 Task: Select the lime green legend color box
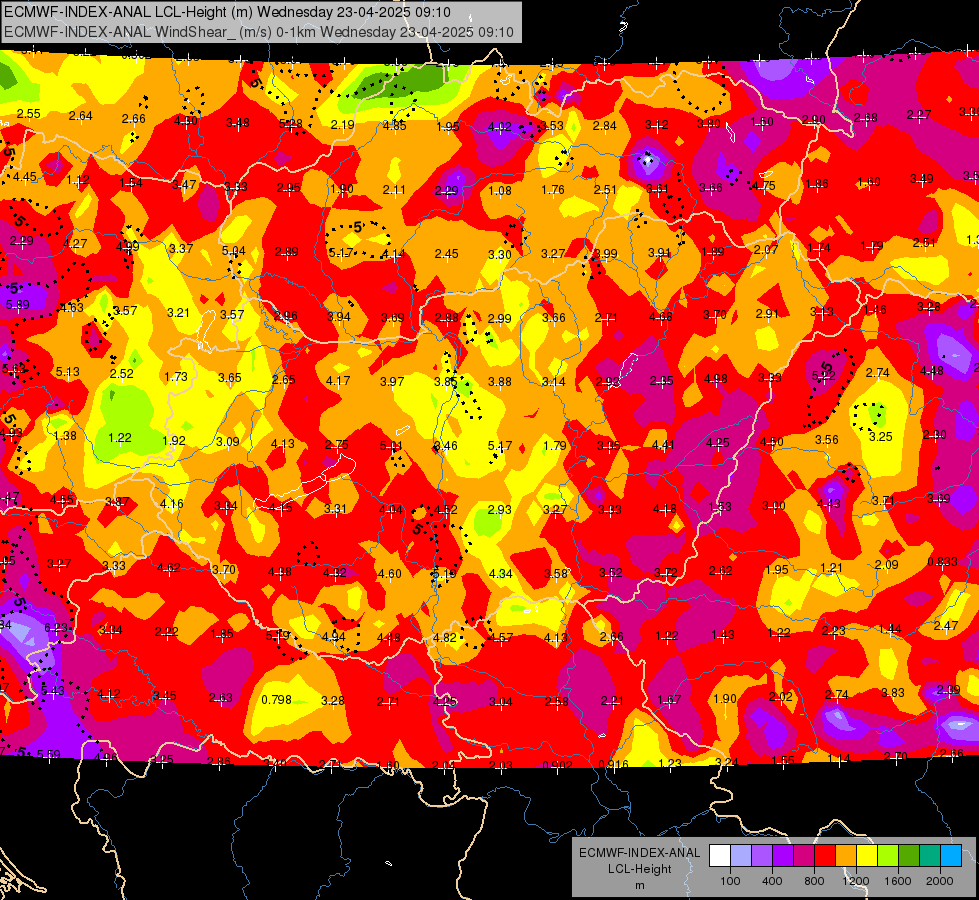pyautogui.click(x=888, y=855)
